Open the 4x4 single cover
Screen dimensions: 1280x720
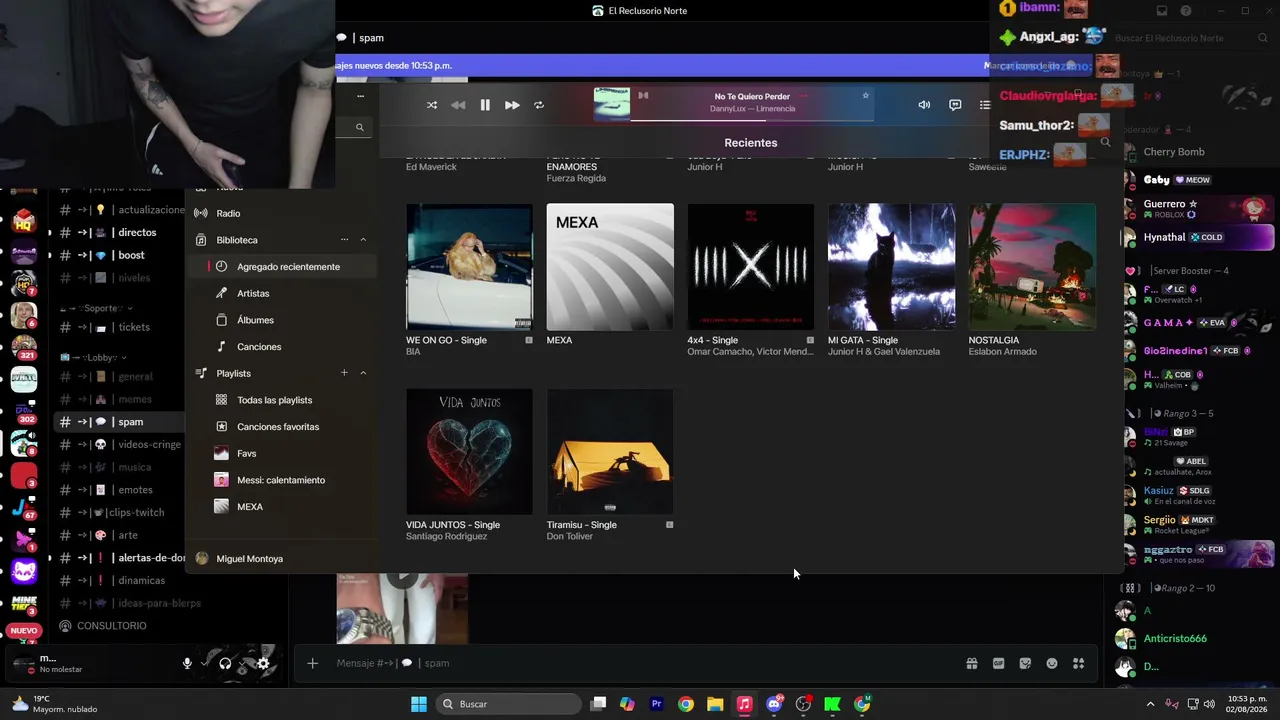750,267
